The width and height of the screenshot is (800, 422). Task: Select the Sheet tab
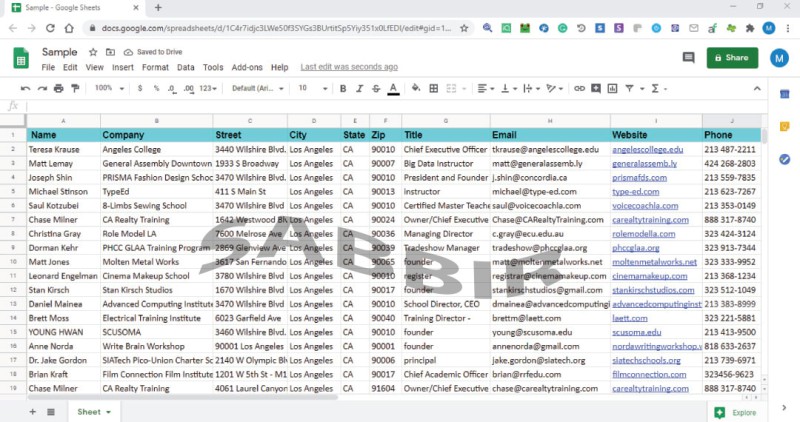(94, 412)
